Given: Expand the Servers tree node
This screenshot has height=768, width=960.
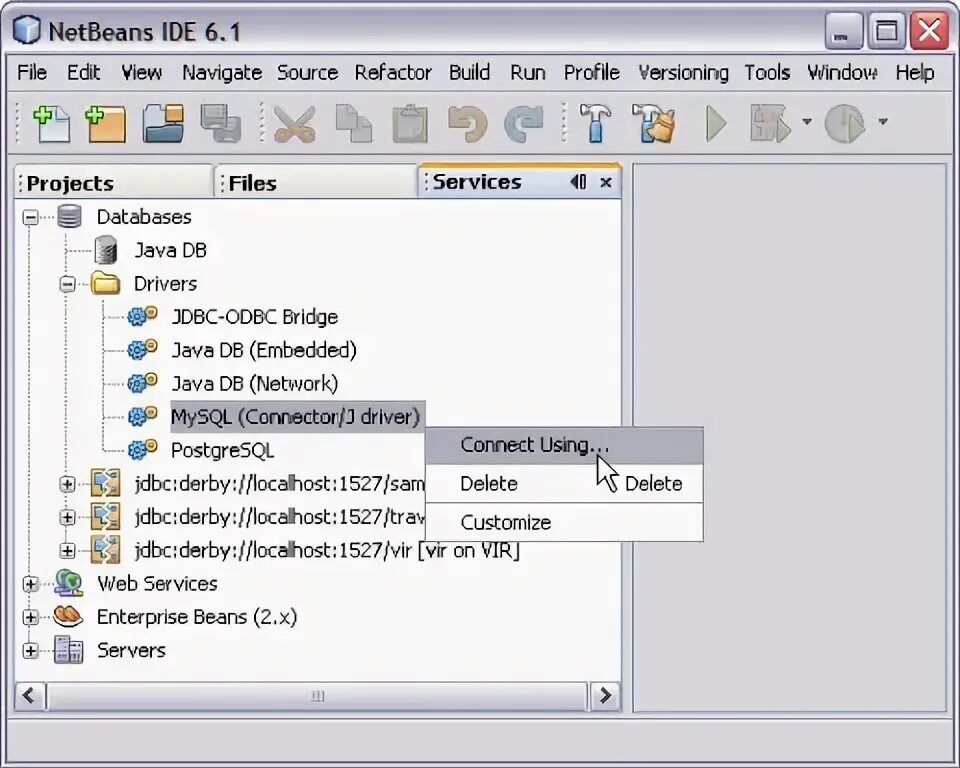Looking at the screenshot, I should pyautogui.click(x=30, y=650).
